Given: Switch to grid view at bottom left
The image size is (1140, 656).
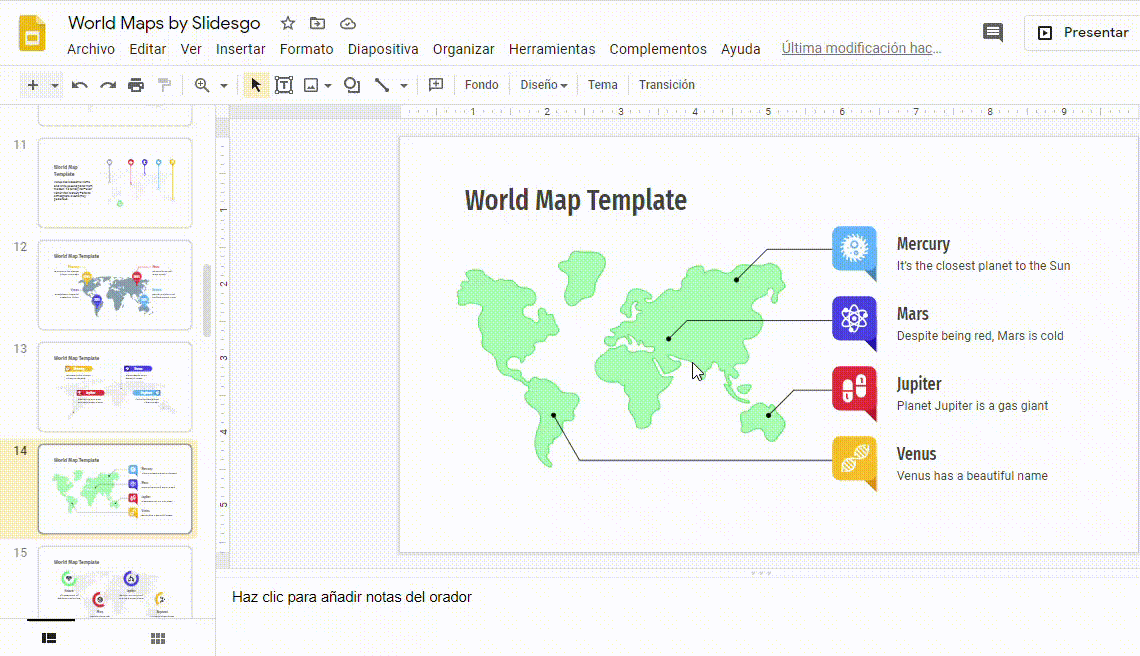Looking at the screenshot, I should pyautogui.click(x=158, y=638).
